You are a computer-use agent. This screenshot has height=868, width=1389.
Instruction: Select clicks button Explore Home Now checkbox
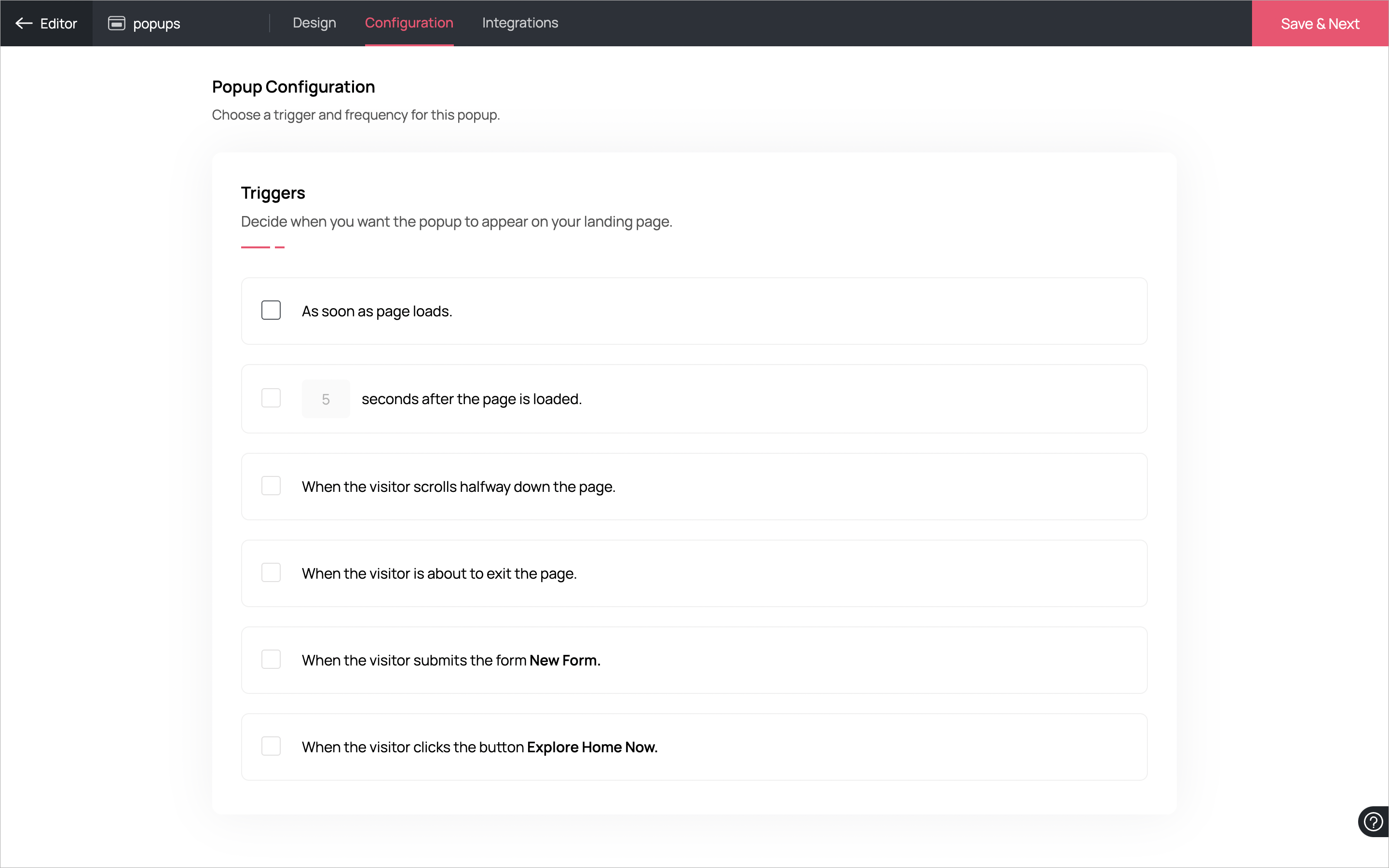tap(271, 746)
